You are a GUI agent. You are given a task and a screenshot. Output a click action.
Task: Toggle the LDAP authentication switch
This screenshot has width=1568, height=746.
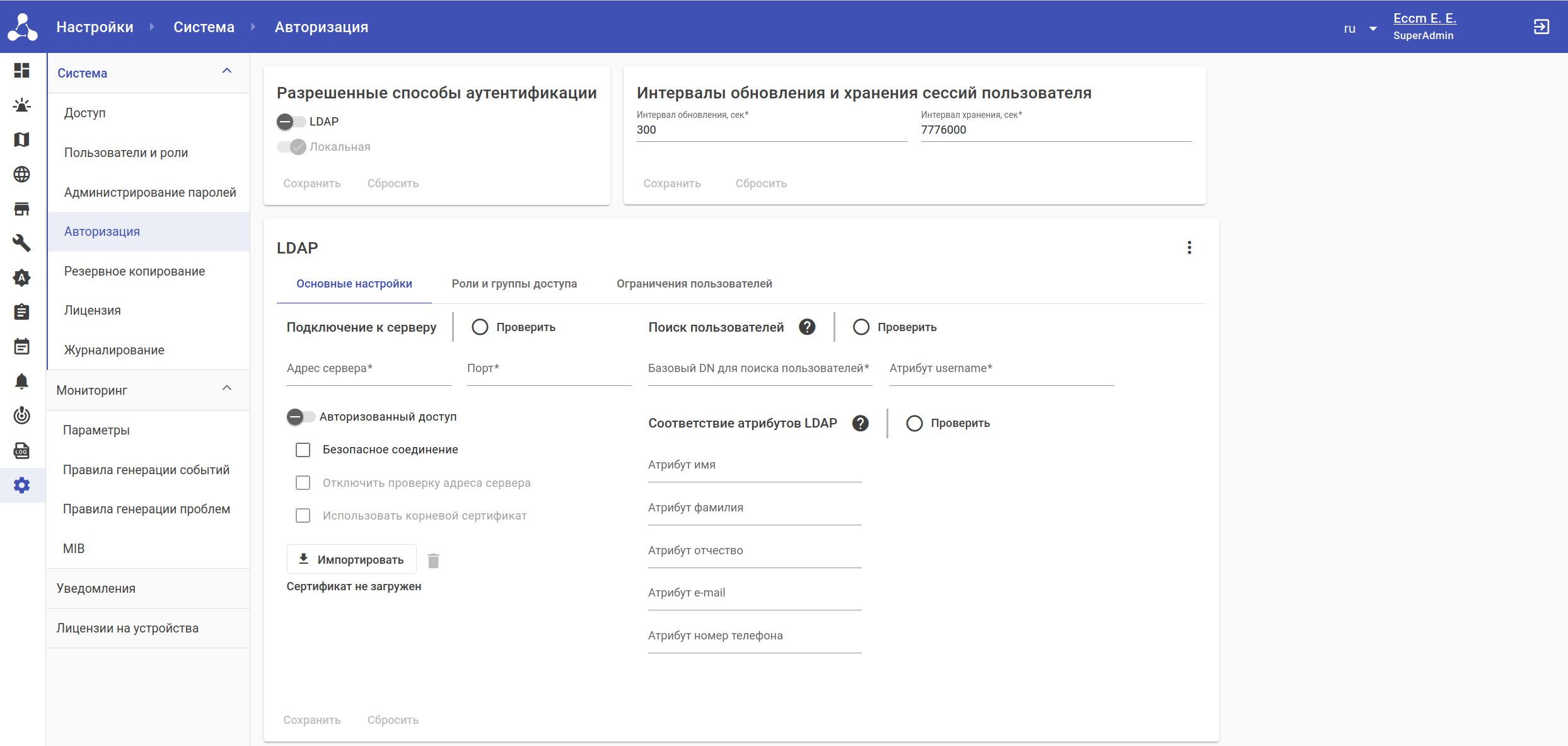click(291, 122)
